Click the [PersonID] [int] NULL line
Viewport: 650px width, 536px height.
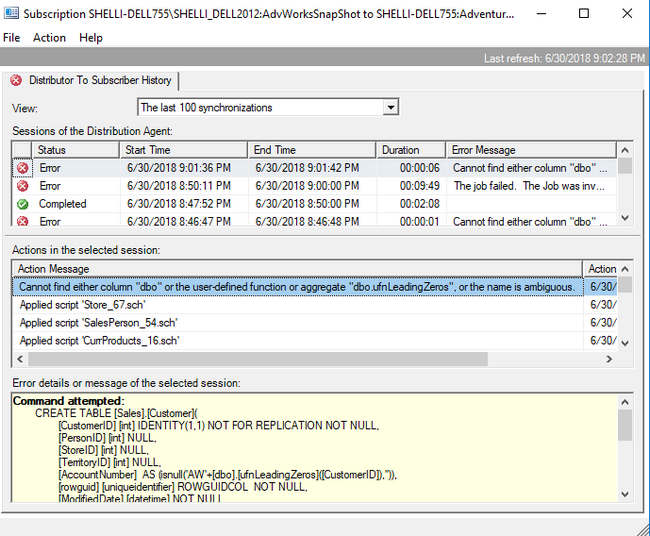[x=107, y=438]
